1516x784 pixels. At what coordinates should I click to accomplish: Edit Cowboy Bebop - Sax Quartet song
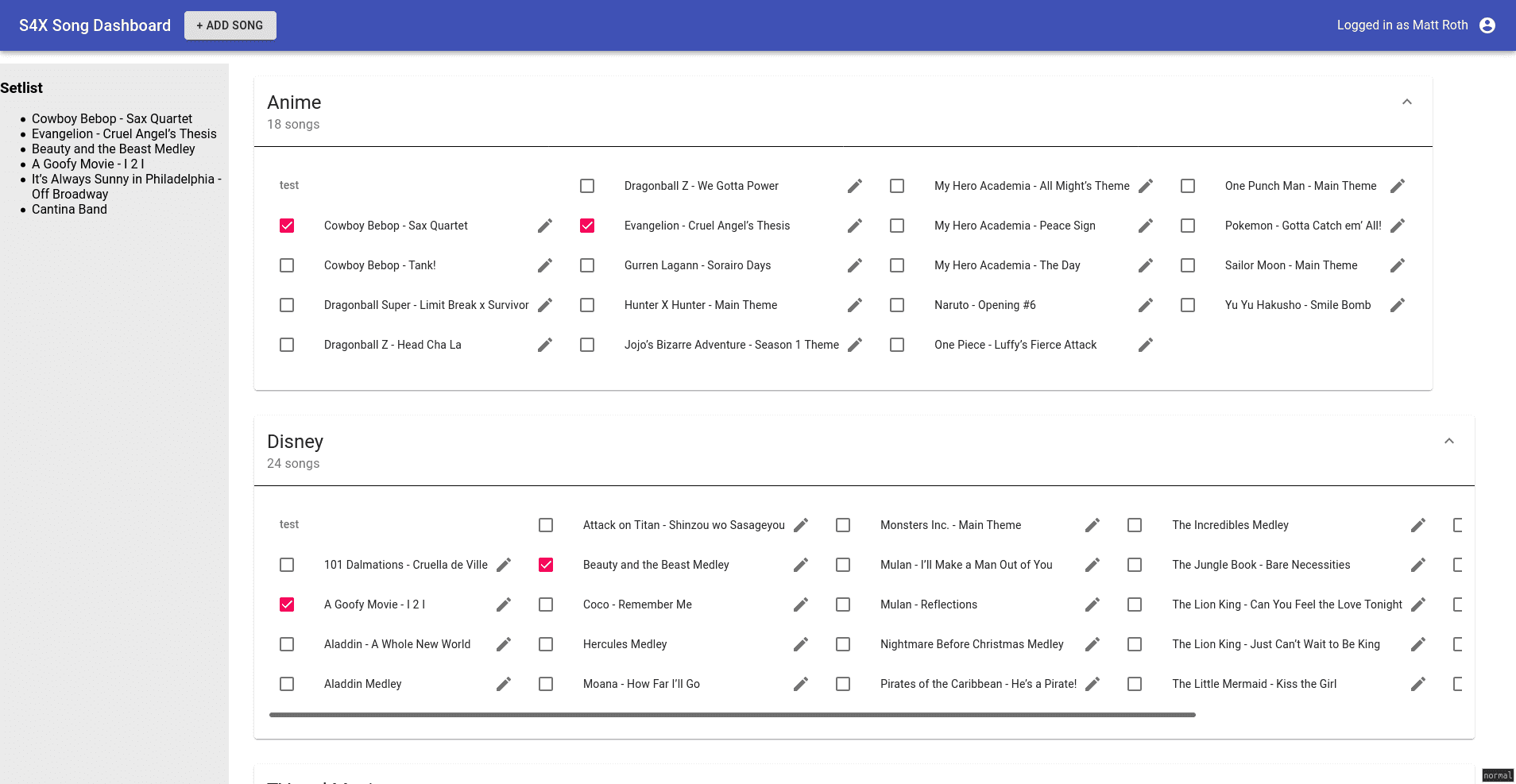tap(545, 226)
